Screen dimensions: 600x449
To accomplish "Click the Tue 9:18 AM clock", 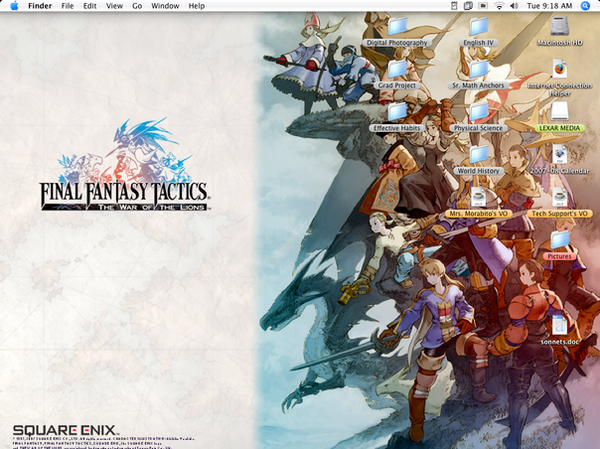I will [549, 6].
